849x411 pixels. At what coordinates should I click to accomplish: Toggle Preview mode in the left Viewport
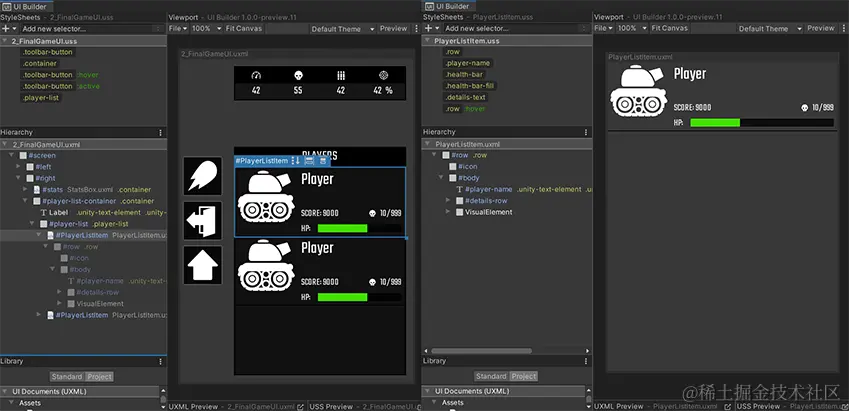coord(393,28)
